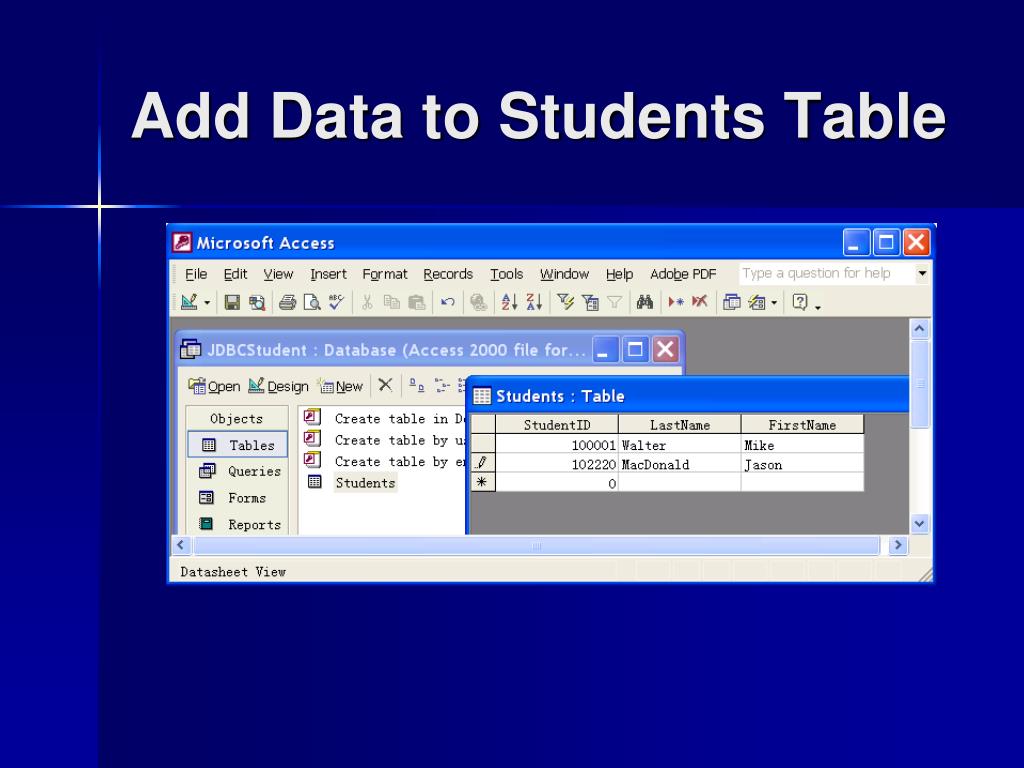Click the FirstName column header
This screenshot has height=768, width=1024.
coord(803,425)
